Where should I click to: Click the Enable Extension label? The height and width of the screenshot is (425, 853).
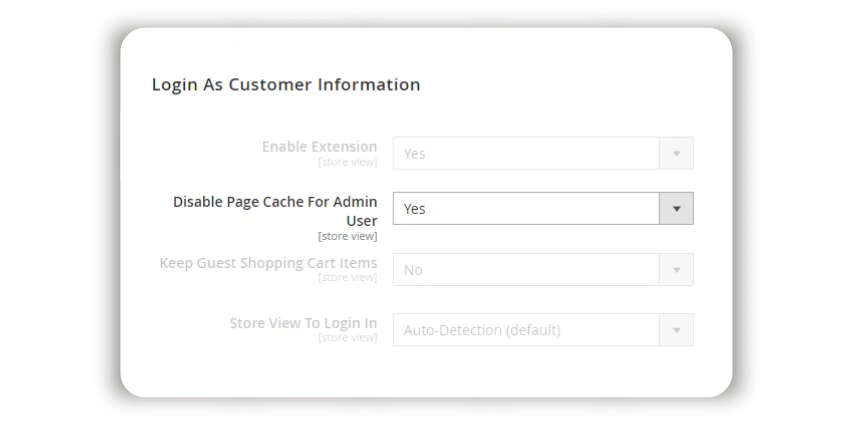[319, 146]
